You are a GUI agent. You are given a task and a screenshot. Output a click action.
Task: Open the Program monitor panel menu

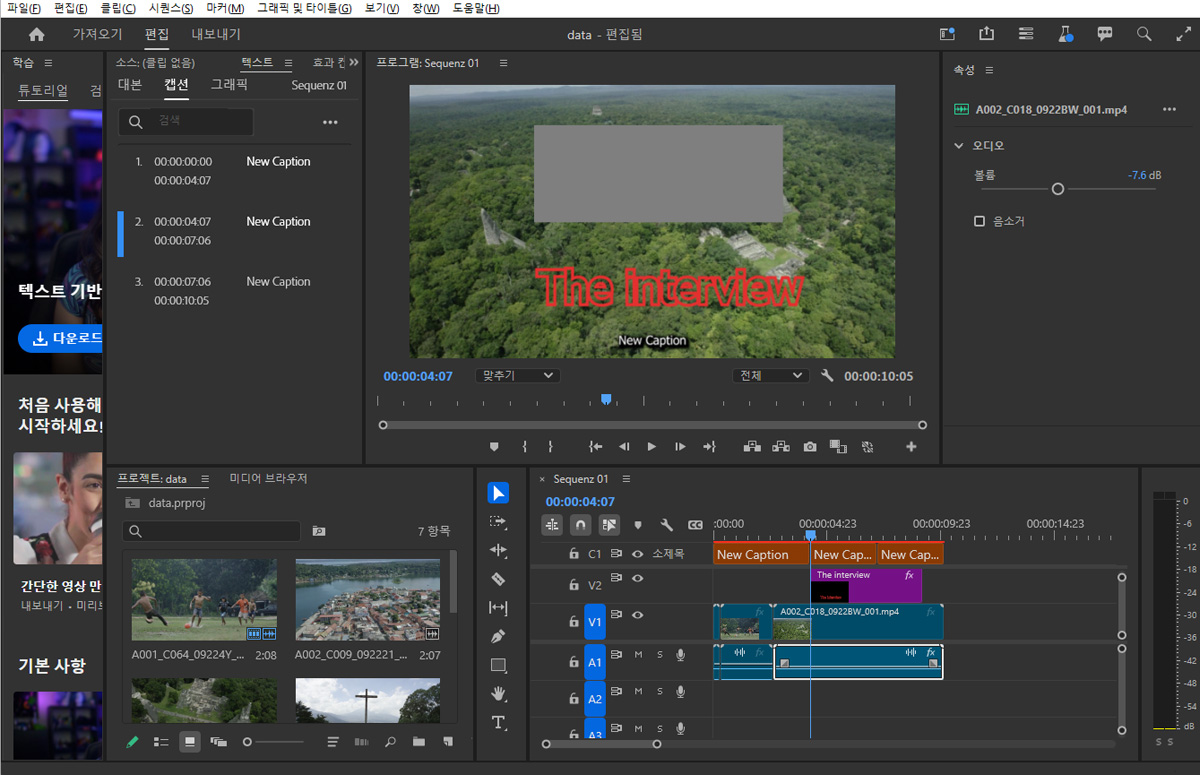503,63
